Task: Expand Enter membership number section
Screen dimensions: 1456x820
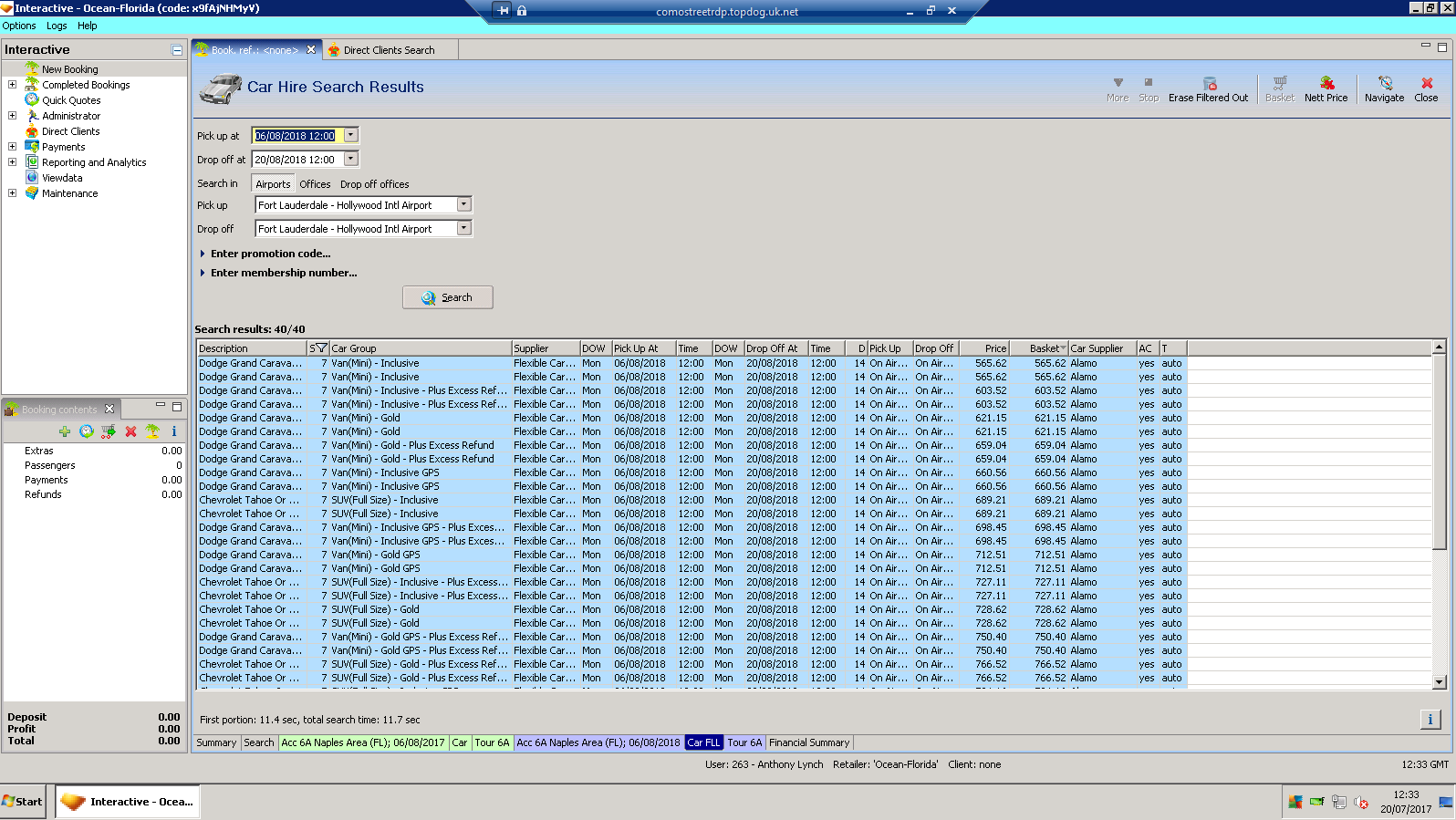Action: (x=203, y=273)
